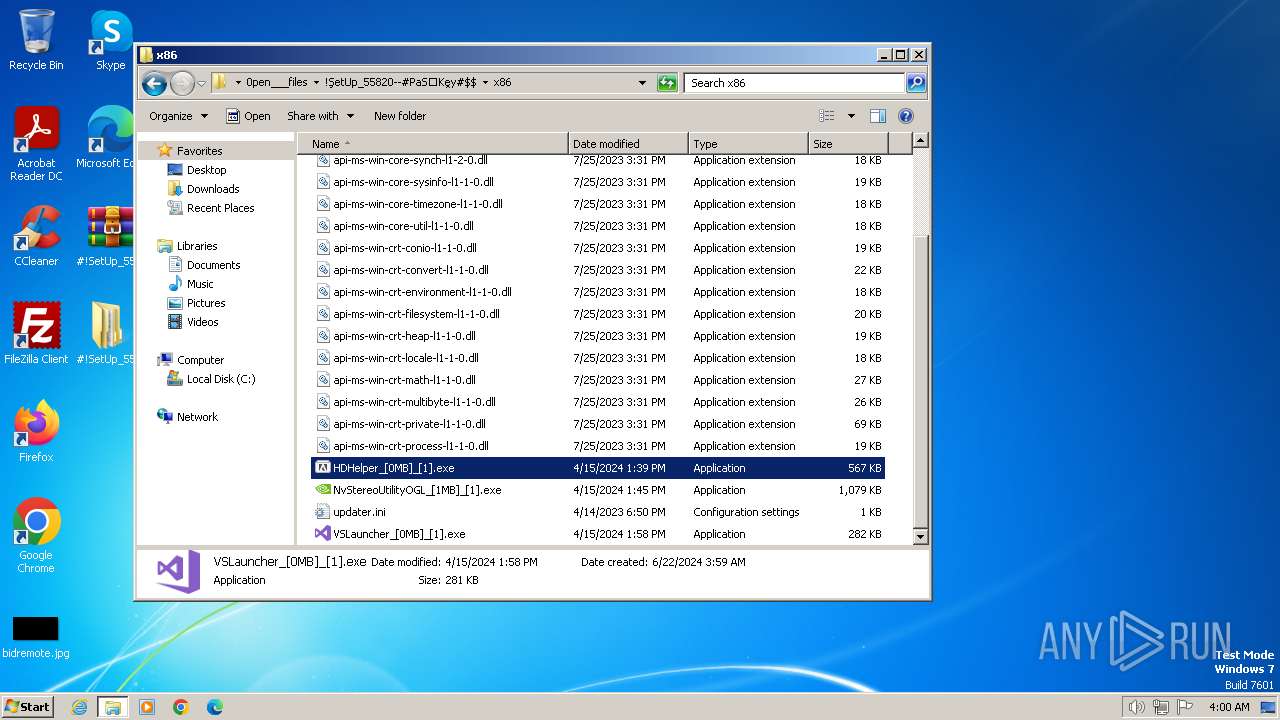Image resolution: width=1280 pixels, height=720 pixels.
Task: Open Videos library in navigation pane
Action: tap(202, 322)
